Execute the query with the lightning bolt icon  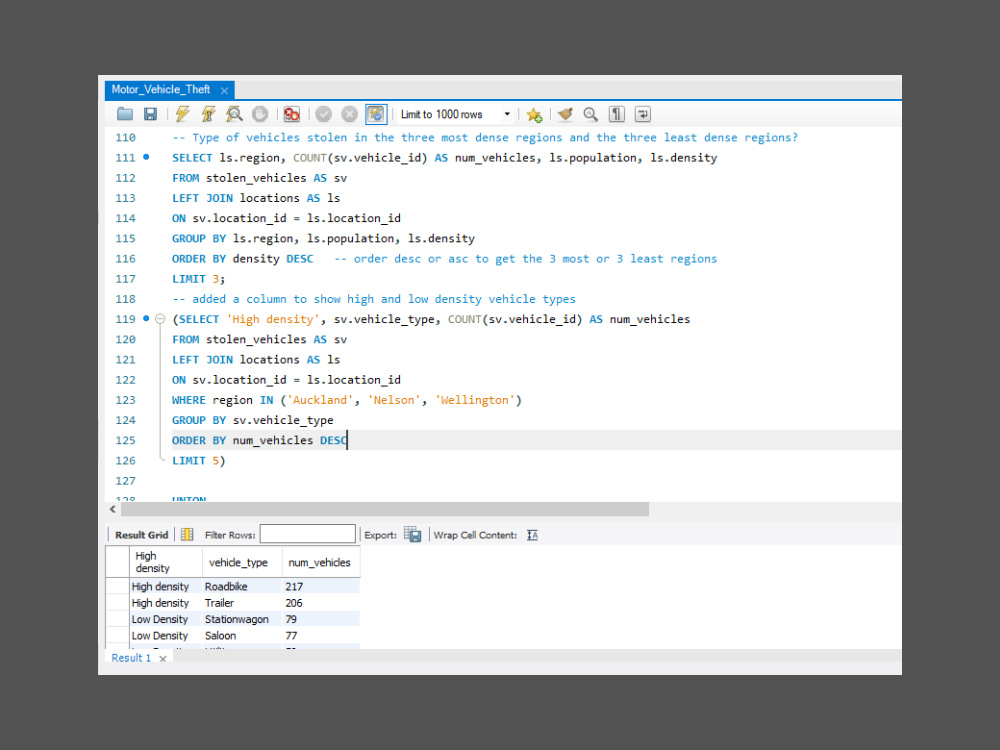click(182, 114)
